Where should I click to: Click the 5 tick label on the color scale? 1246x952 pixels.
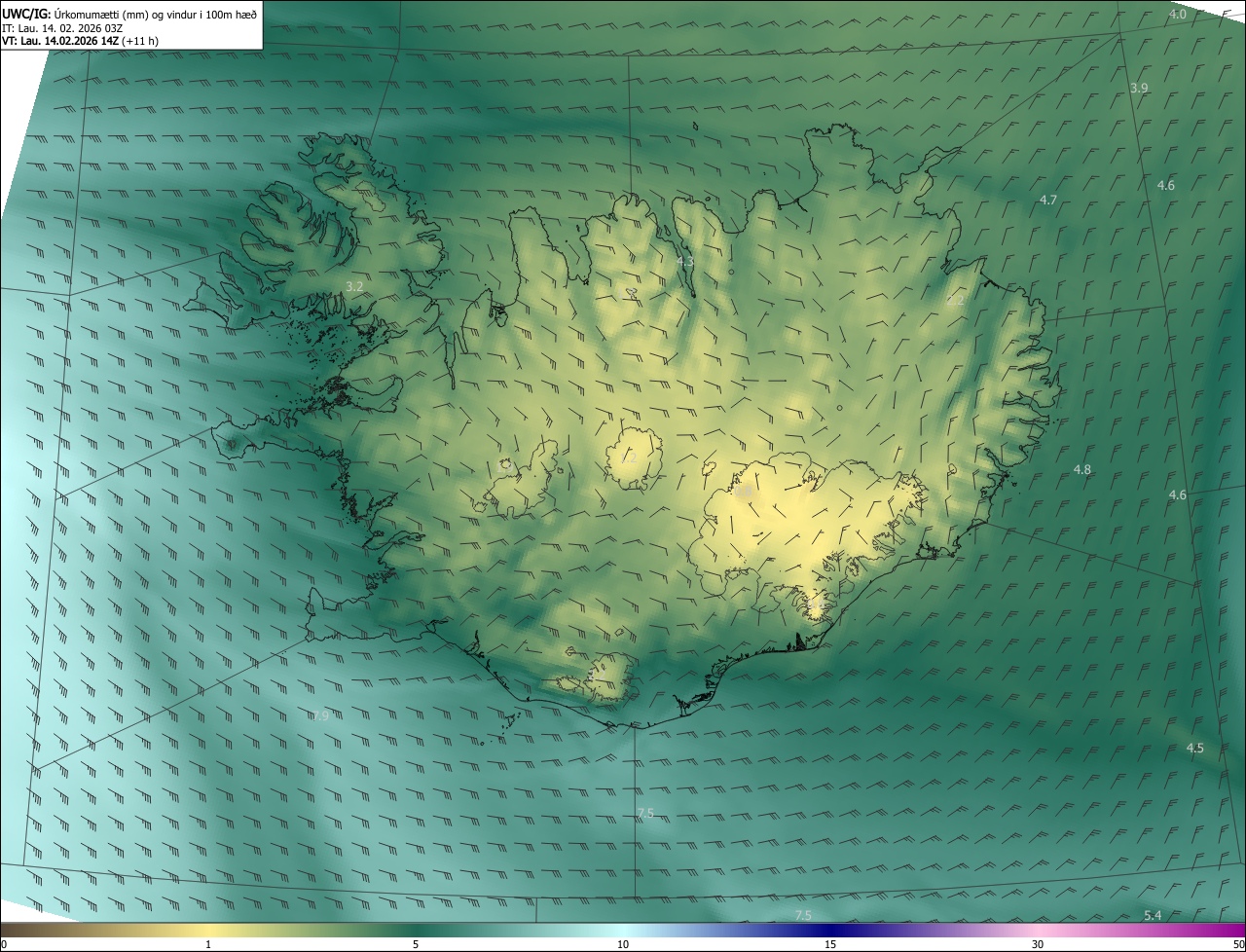[416, 944]
